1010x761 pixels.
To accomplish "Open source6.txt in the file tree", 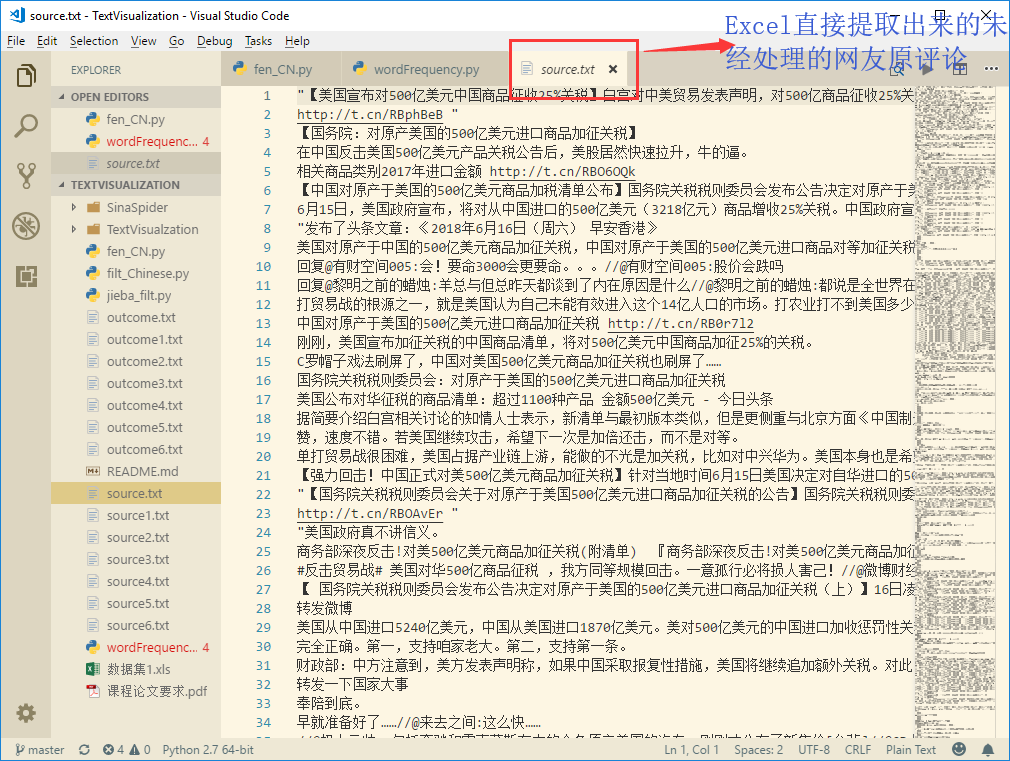I will pos(138,625).
